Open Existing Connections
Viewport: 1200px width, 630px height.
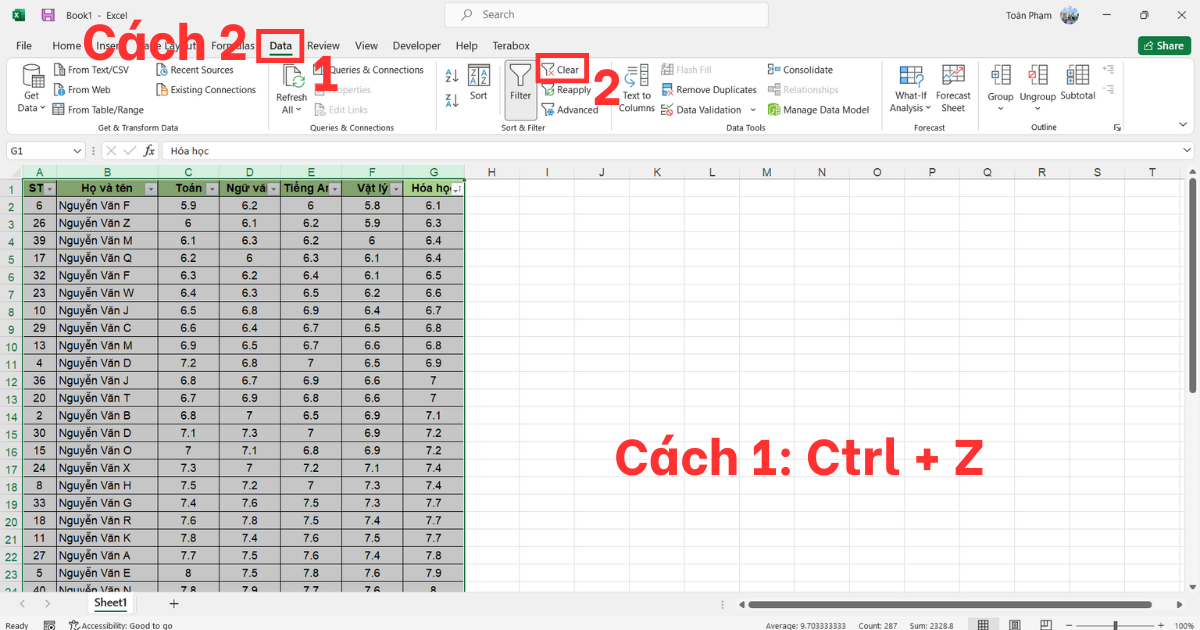click(206, 90)
